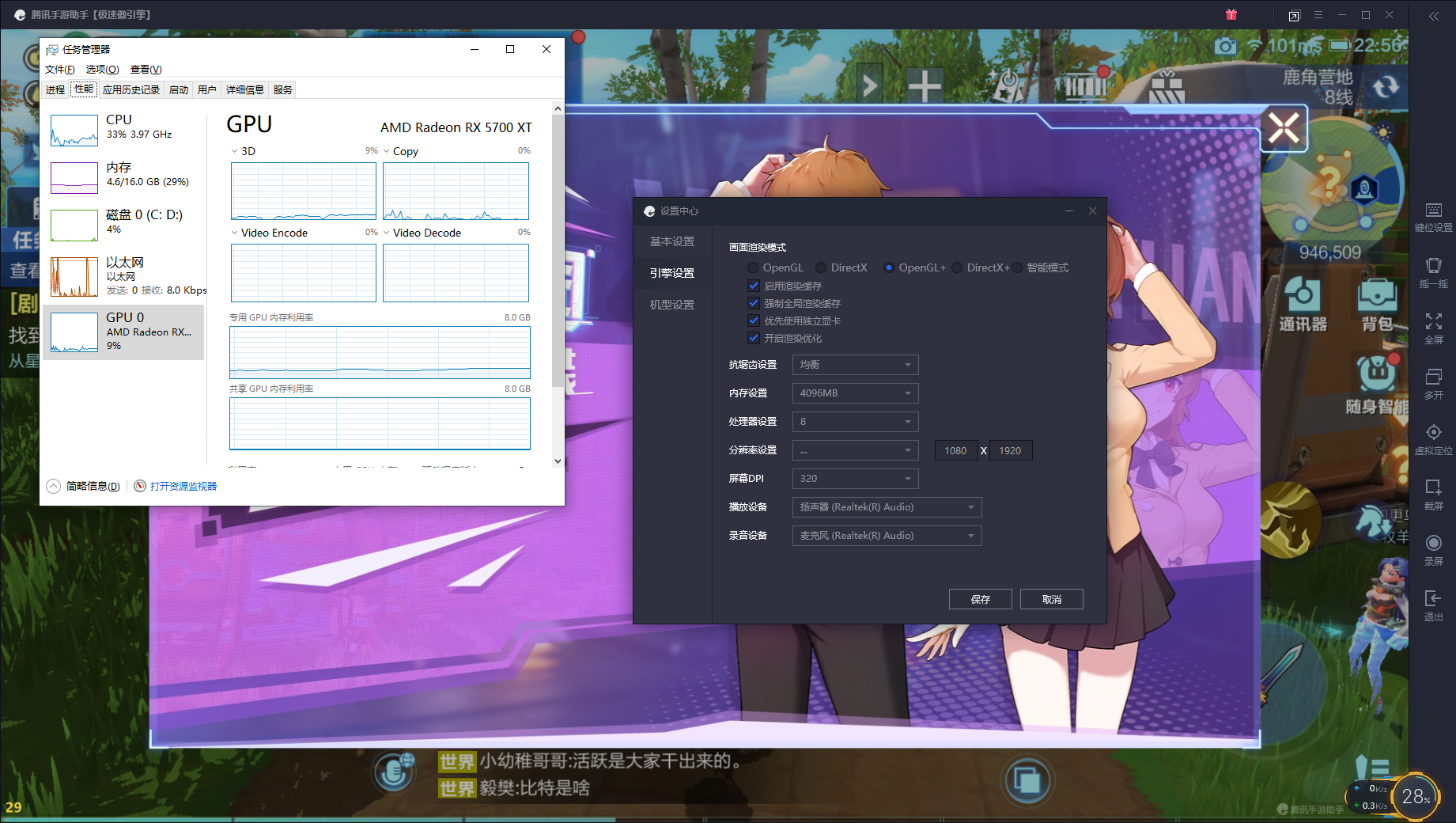Click the 取消 cancel button

point(1052,599)
